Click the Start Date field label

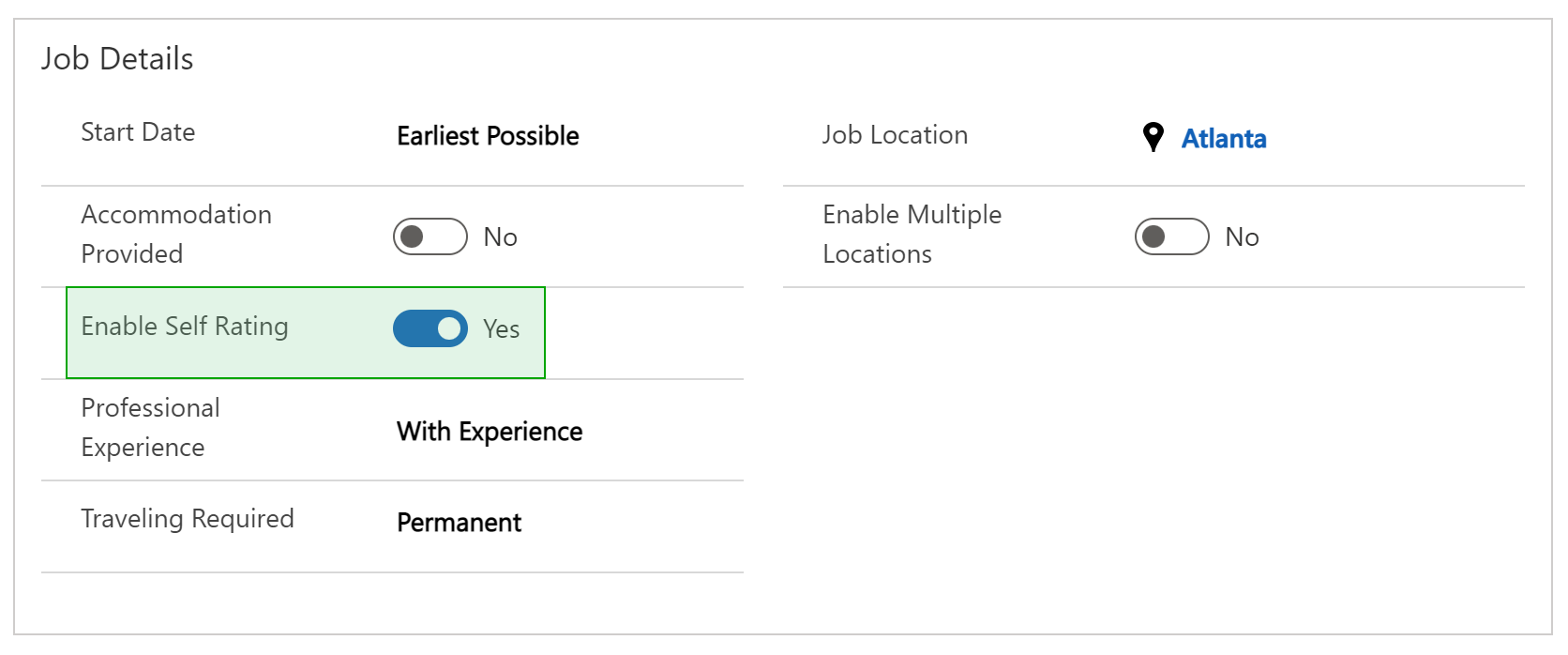click(138, 132)
